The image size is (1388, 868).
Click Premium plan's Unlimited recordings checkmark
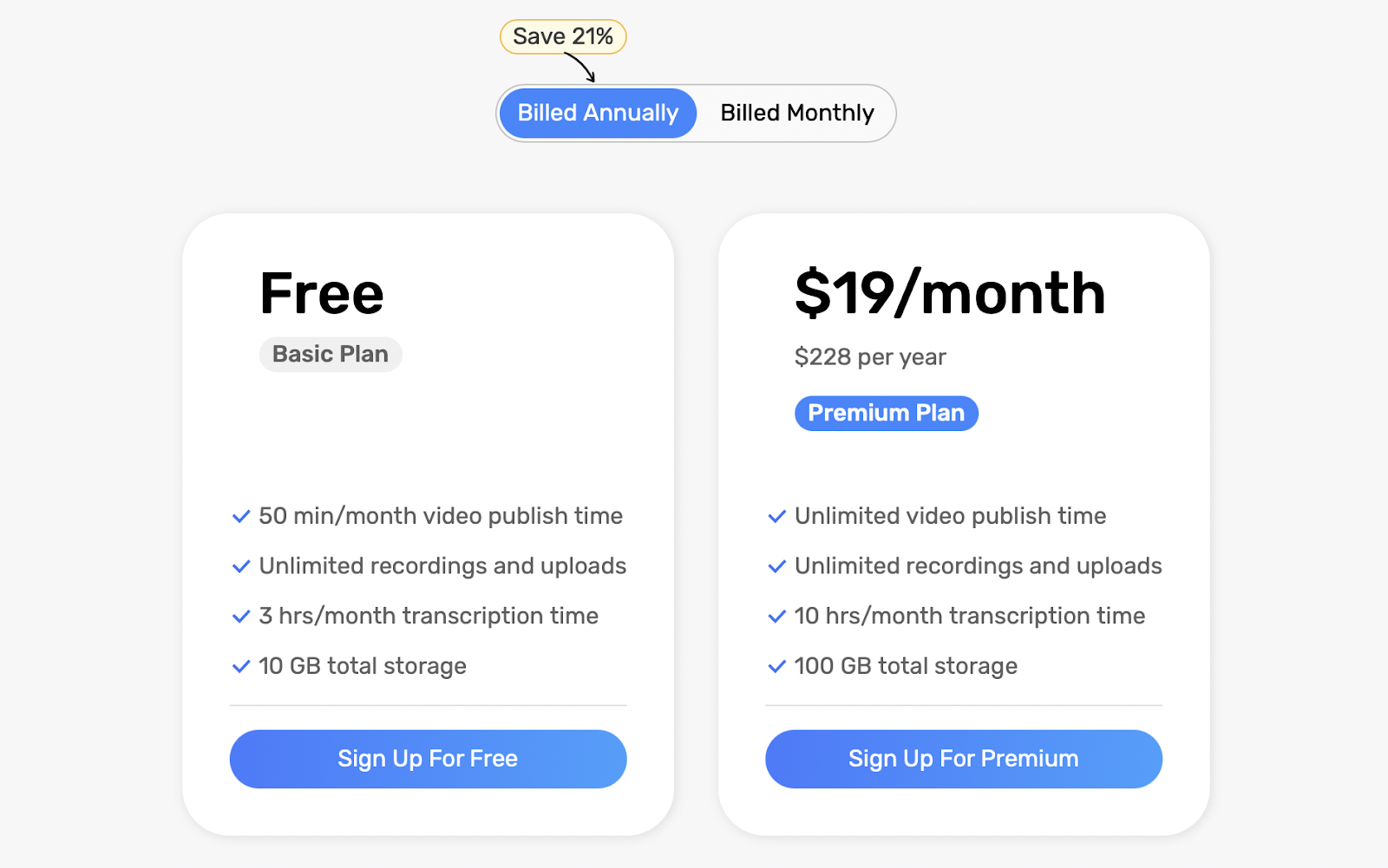coord(777,567)
